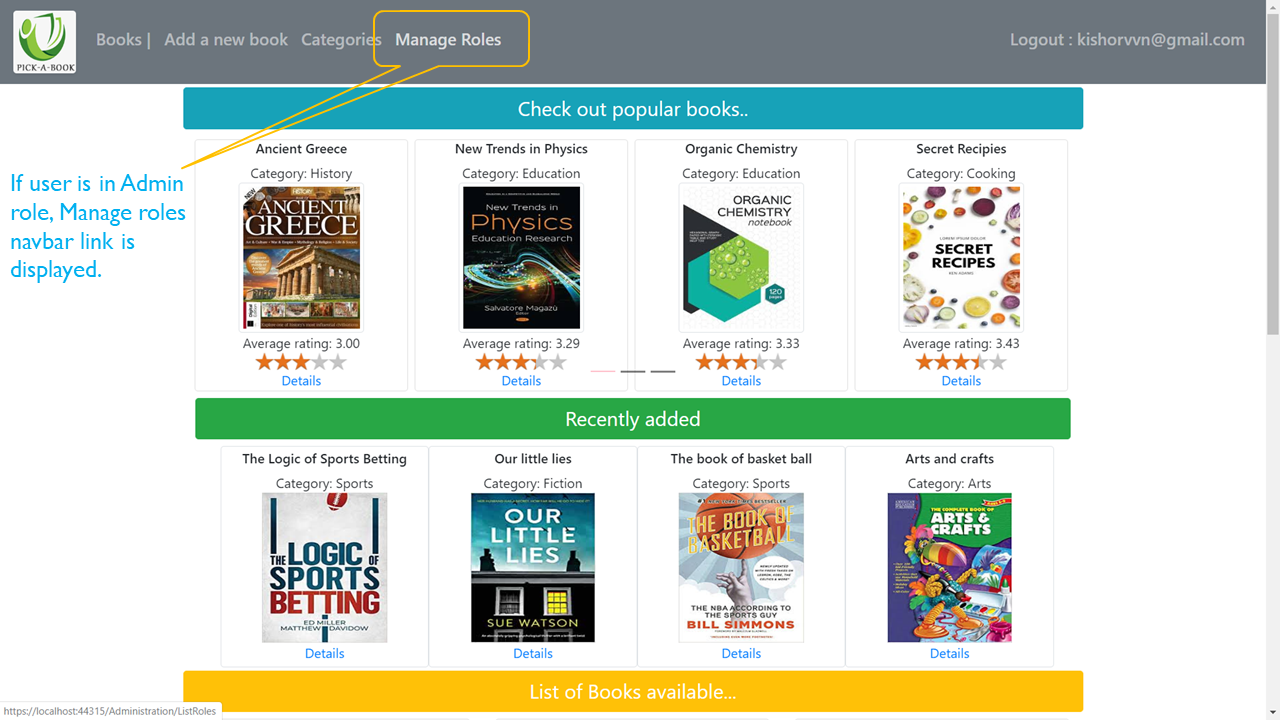Click the Ancient Greece book cover
Image resolution: width=1280 pixels, height=720 pixels.
[301, 258]
